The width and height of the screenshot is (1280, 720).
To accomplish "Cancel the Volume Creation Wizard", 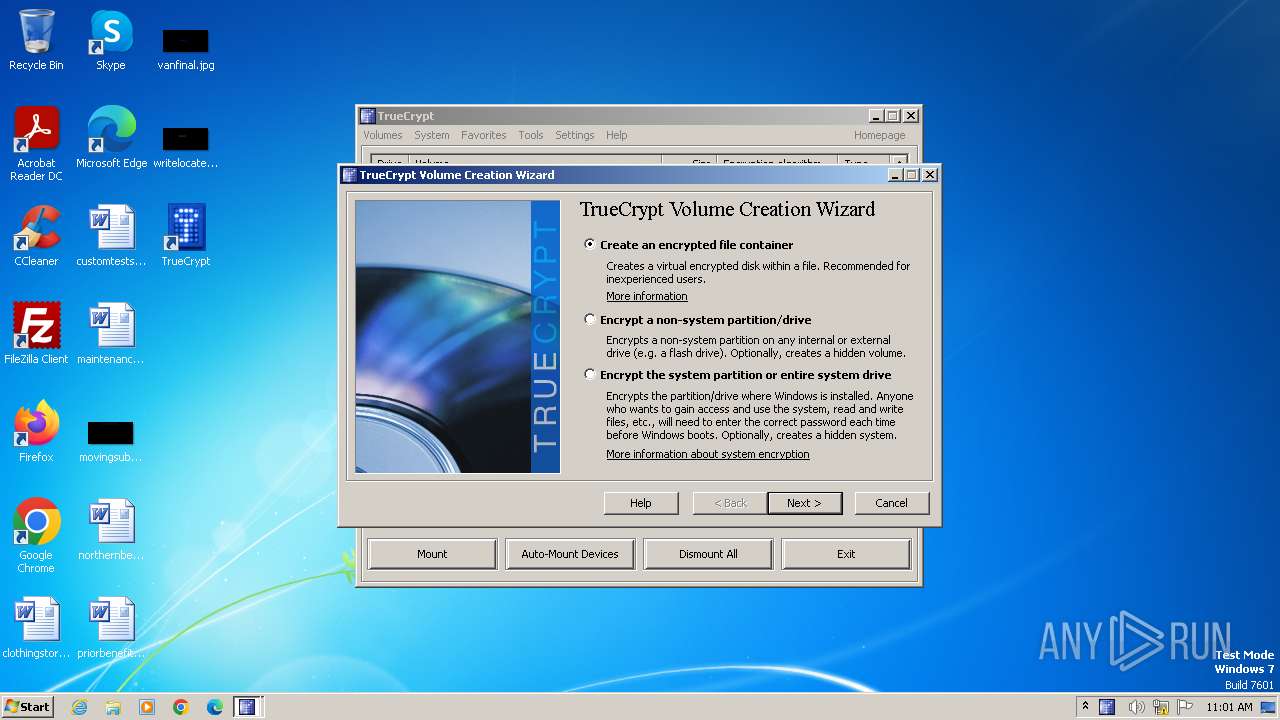I will pyautogui.click(x=891, y=503).
